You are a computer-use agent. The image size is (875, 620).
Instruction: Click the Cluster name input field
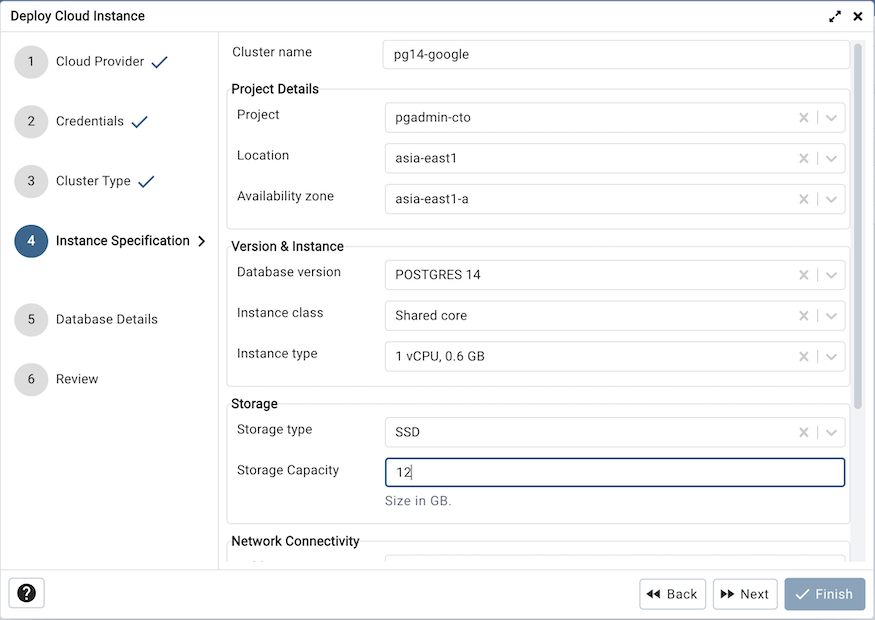[614, 53]
